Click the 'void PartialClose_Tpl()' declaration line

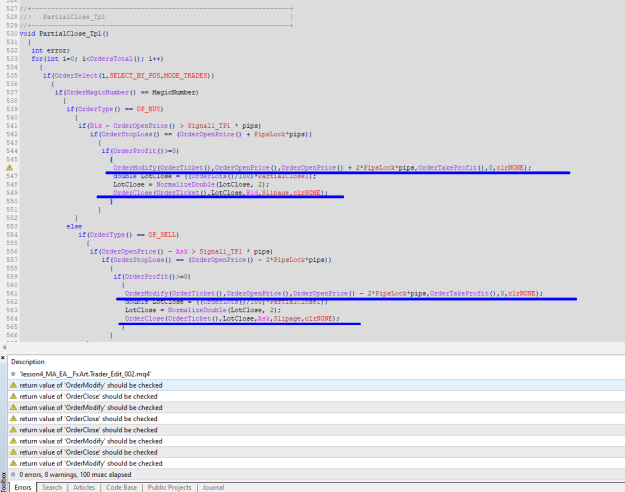coord(64,33)
